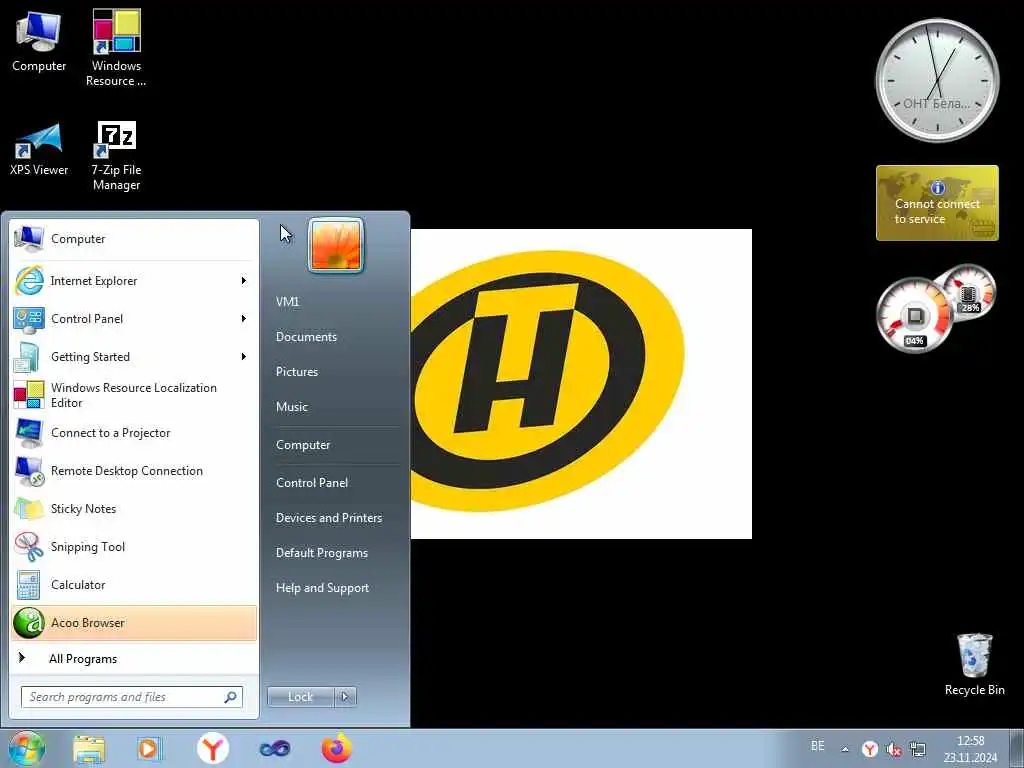Open VM1 user folder link
This screenshot has width=1024, height=768.
[287, 302]
